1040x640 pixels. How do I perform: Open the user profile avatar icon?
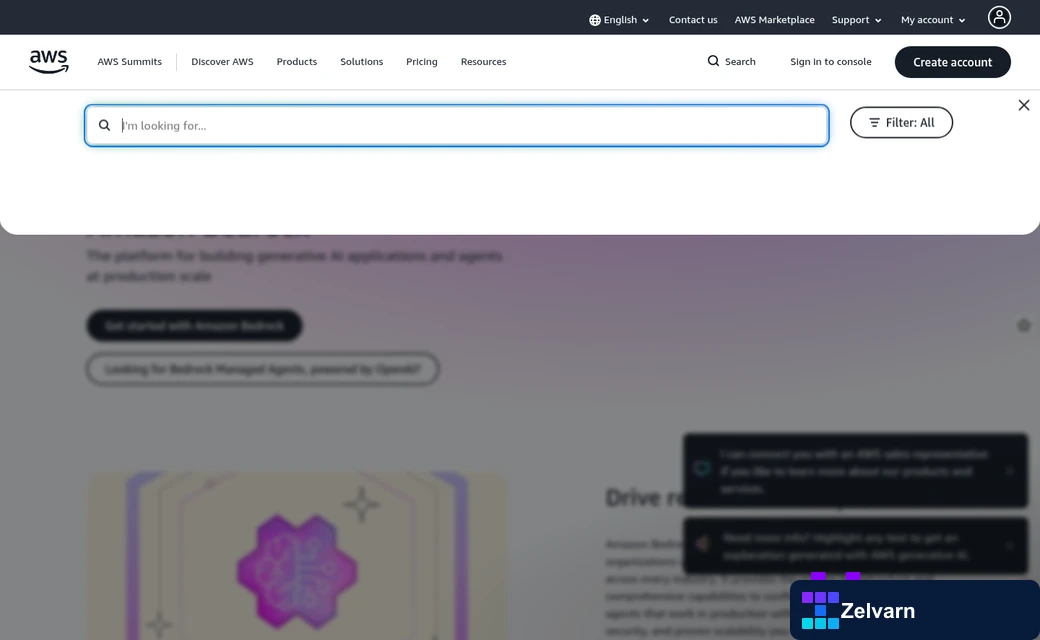999,17
